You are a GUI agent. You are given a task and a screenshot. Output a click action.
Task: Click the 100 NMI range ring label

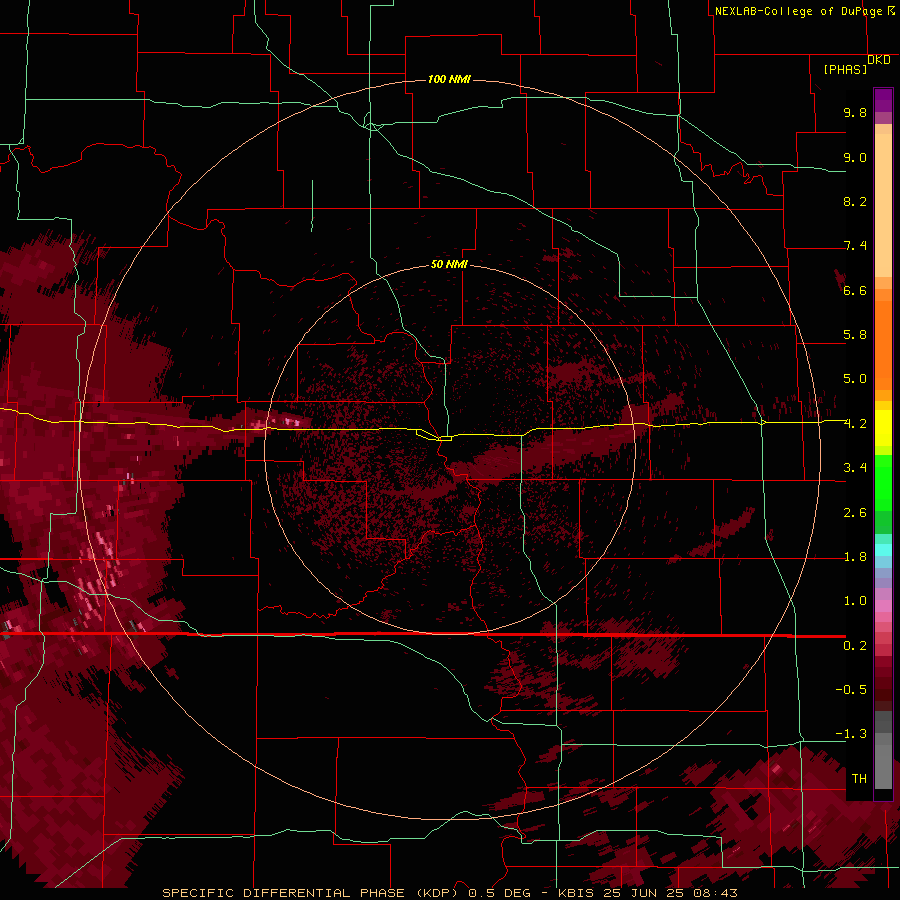click(449, 79)
